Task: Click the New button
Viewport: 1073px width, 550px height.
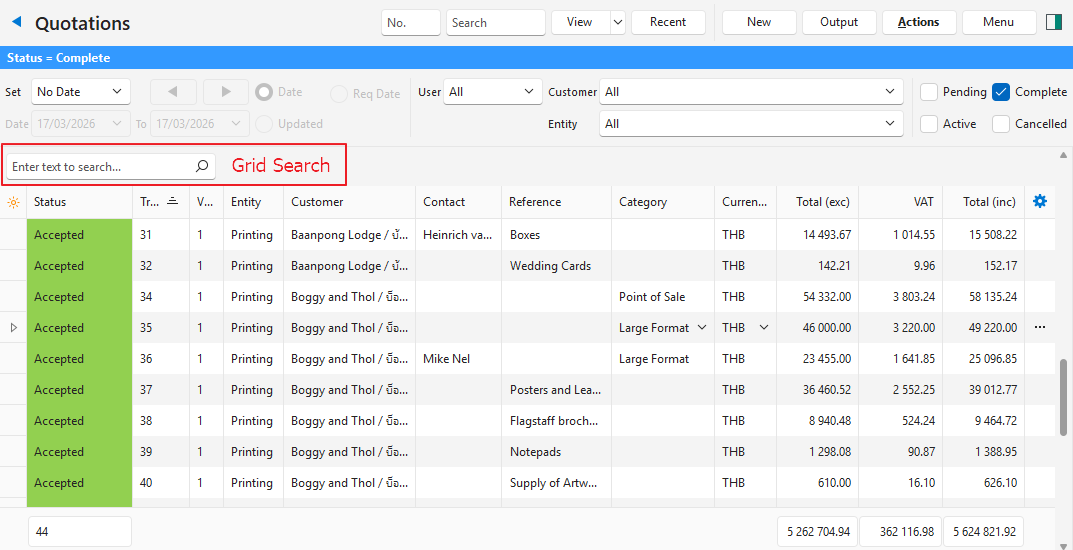Action: coord(759,22)
